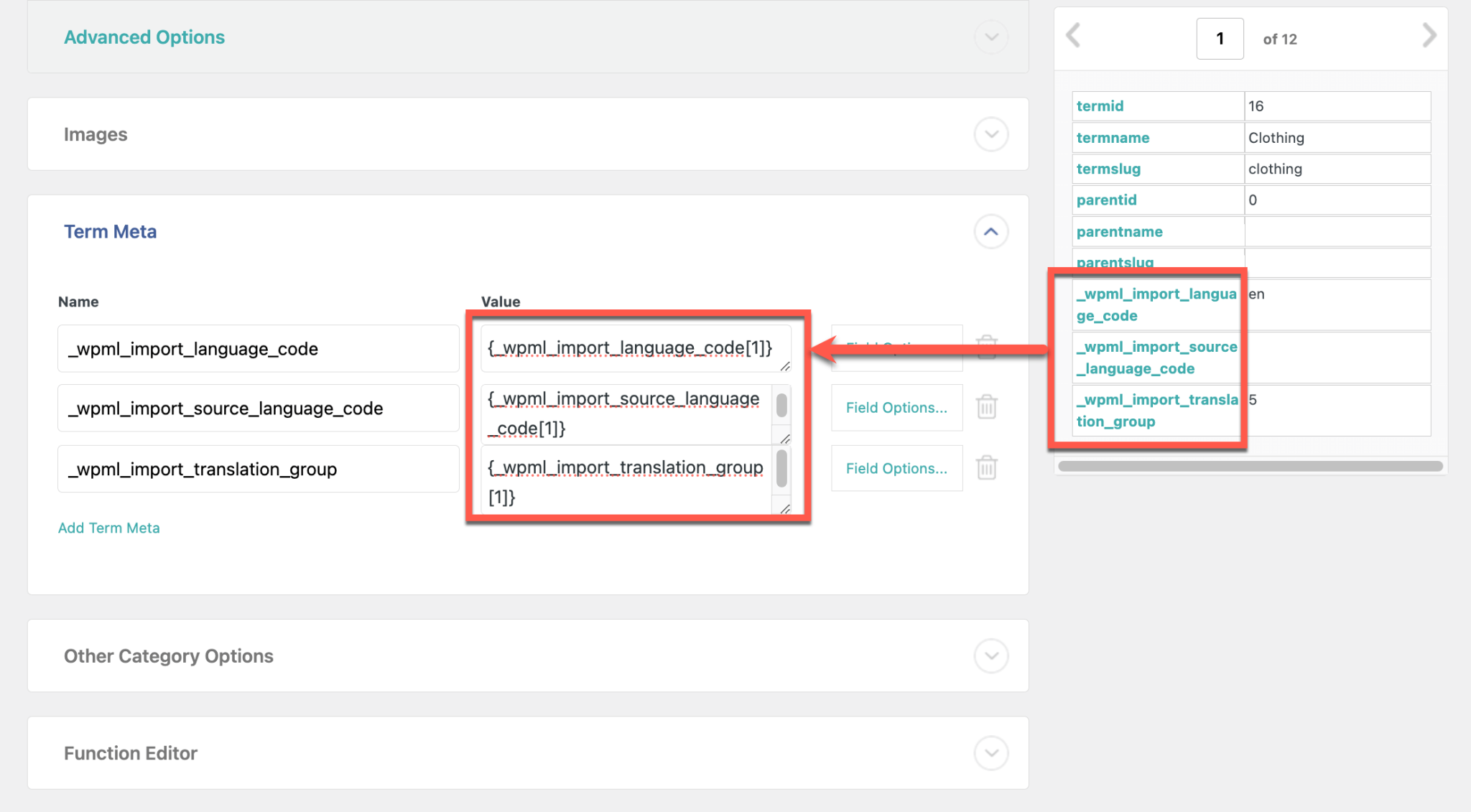Go to the previous record with the left arrow

point(1073,35)
